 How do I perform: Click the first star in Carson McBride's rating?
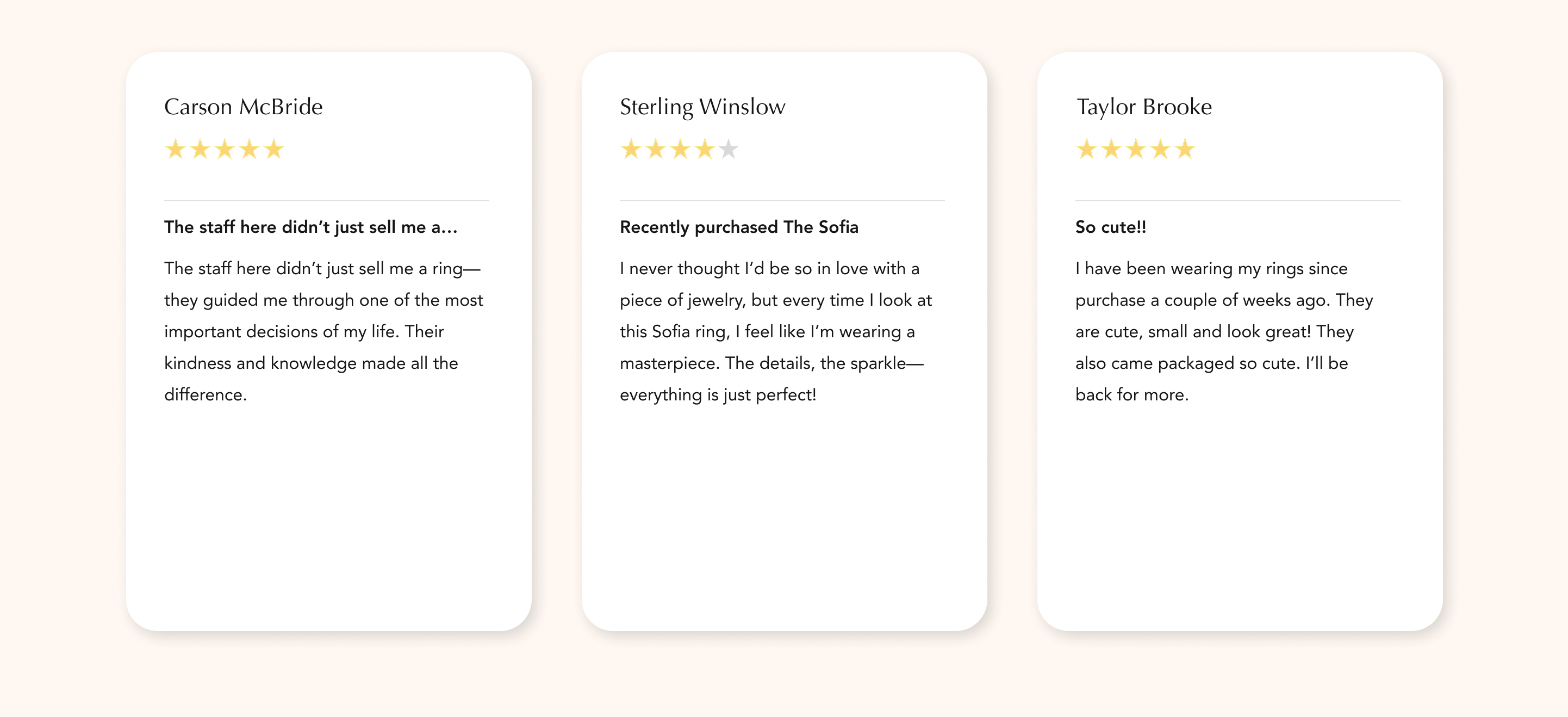[x=175, y=149]
